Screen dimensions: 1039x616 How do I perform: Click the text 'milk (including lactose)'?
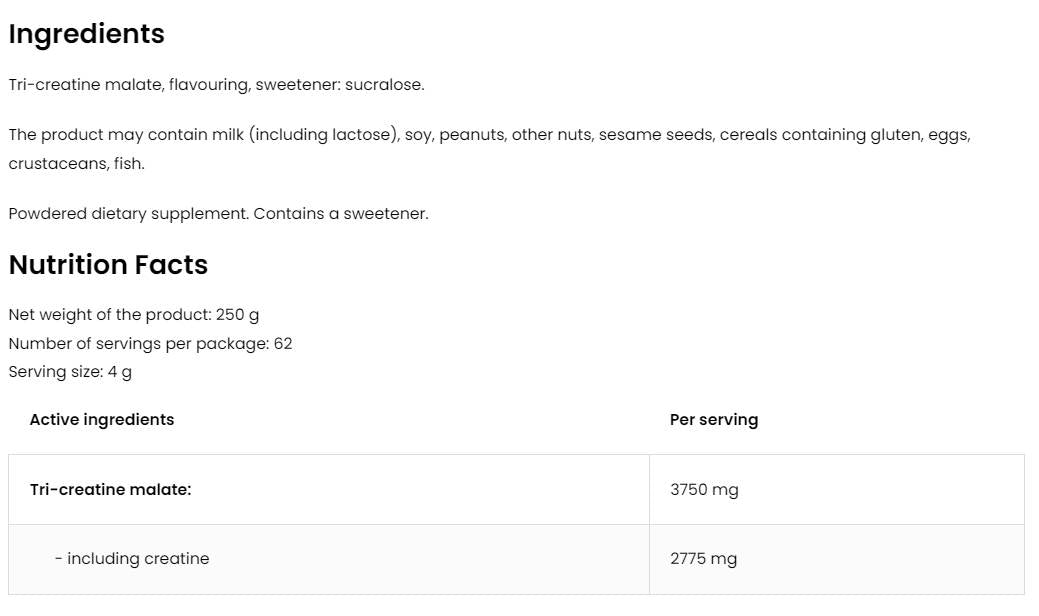[304, 135]
